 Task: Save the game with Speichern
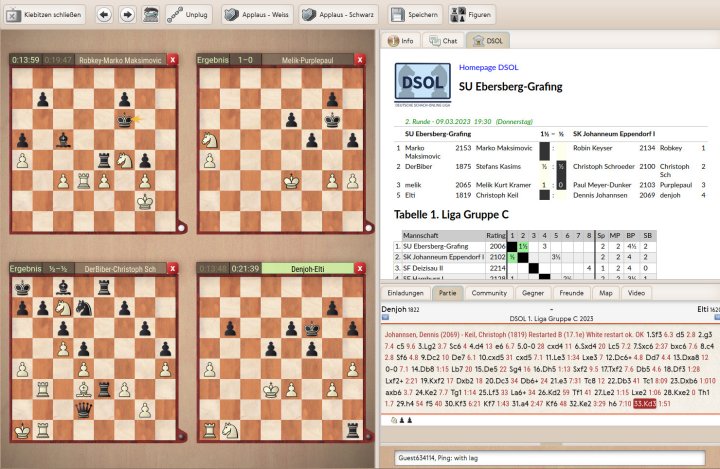412,14
